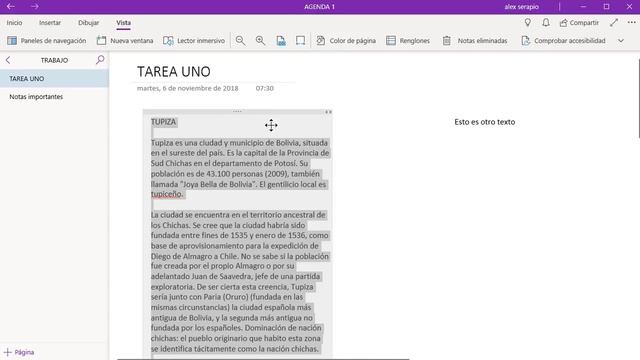
Task: Click the Compartir share button
Action: click(579, 23)
